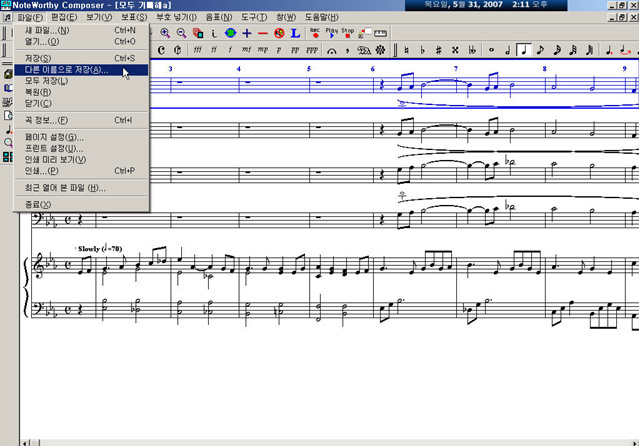
Task: Click the green circle toolbar icon
Action: (230, 33)
